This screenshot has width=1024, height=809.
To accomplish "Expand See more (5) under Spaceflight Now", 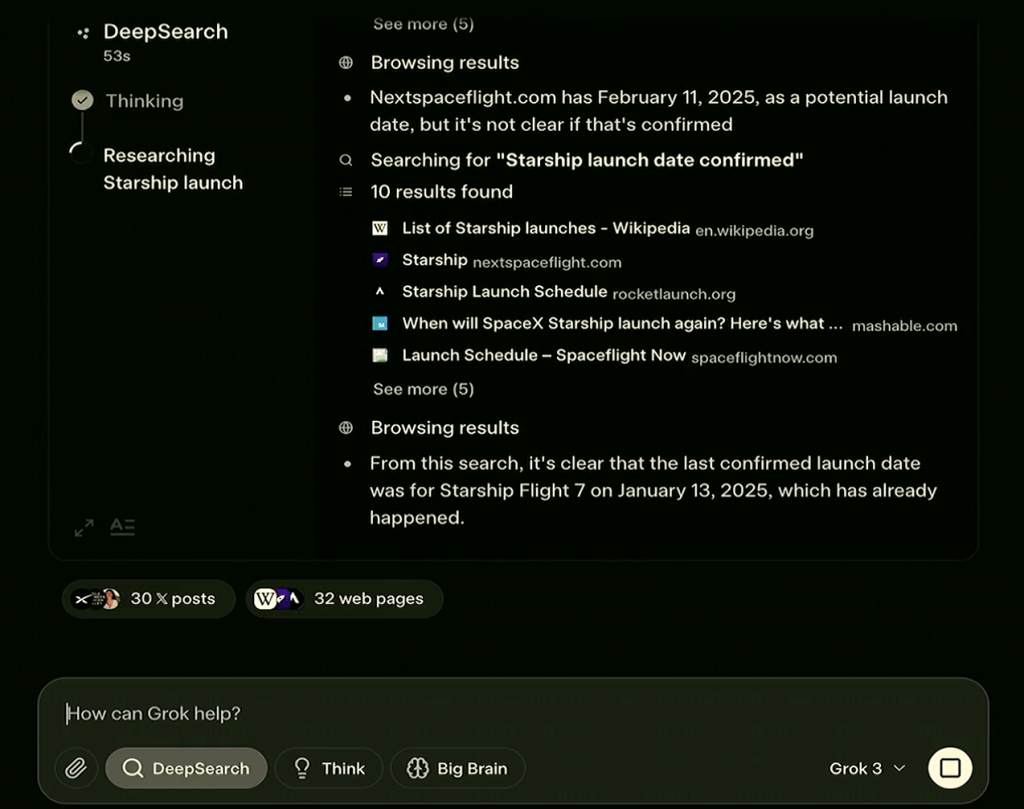I will tap(423, 389).
